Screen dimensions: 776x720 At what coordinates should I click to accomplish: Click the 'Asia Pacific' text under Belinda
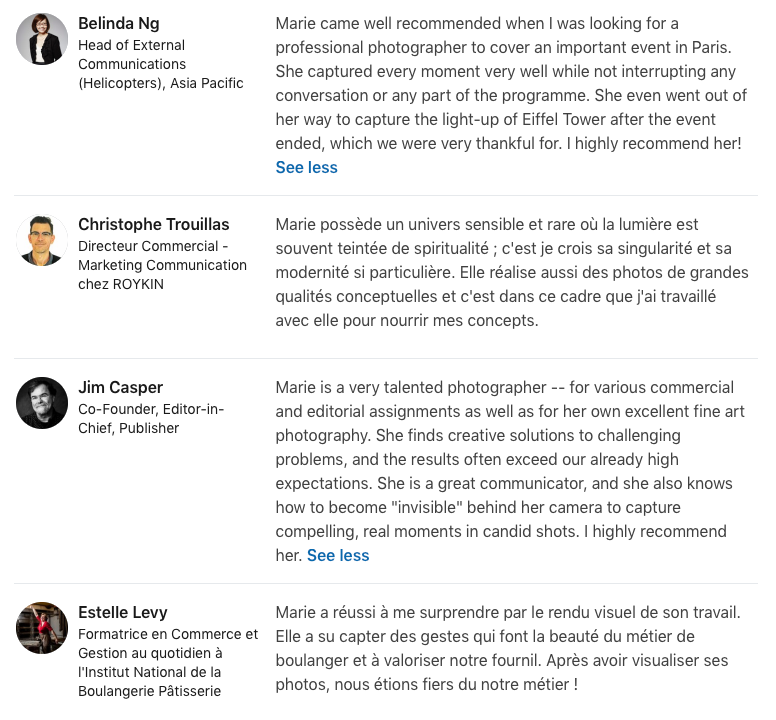point(207,83)
